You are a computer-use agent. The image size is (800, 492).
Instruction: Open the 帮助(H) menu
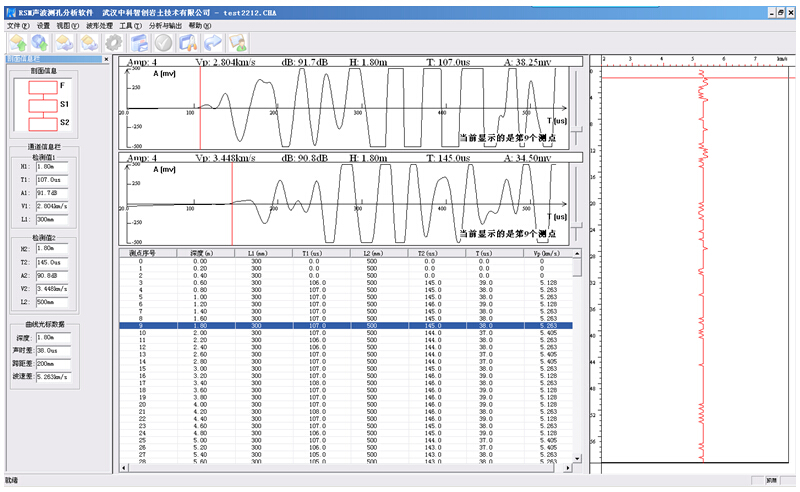coord(200,25)
